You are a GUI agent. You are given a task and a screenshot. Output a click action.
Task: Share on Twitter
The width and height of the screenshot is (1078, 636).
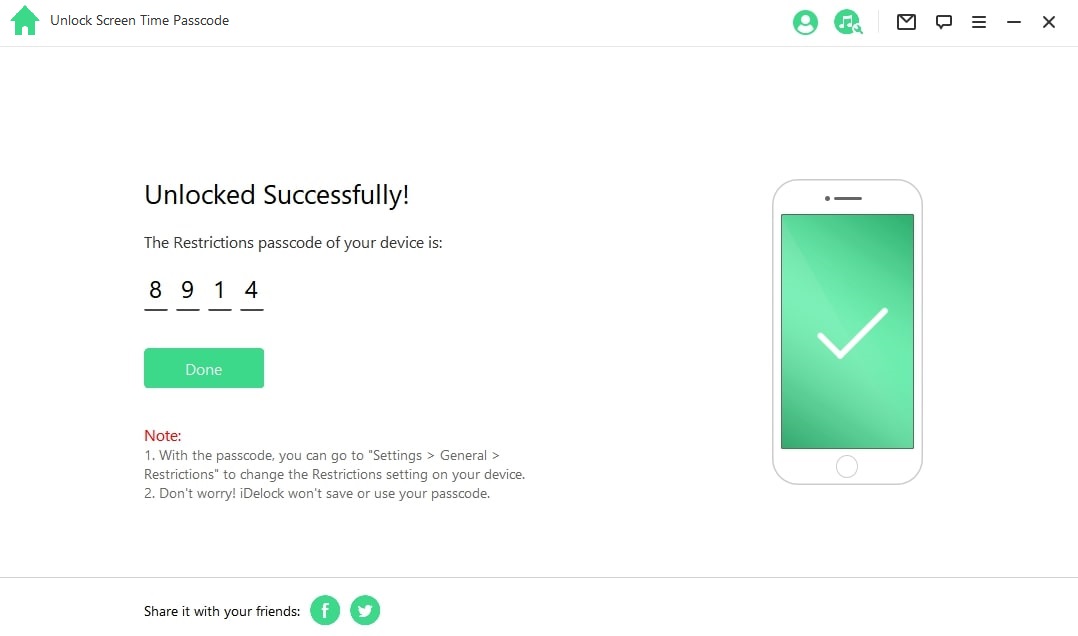click(365, 610)
